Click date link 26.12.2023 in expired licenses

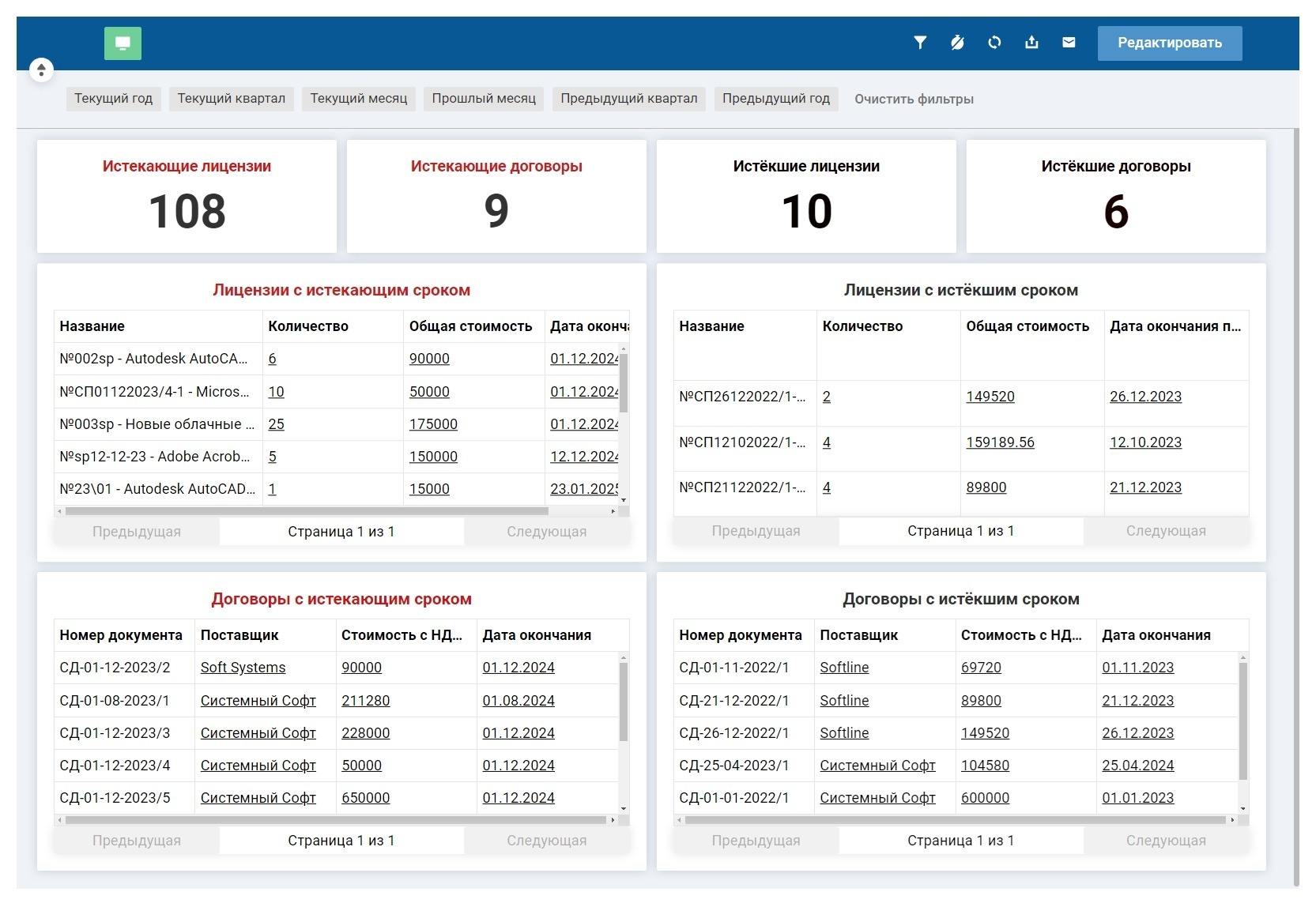point(1144,397)
